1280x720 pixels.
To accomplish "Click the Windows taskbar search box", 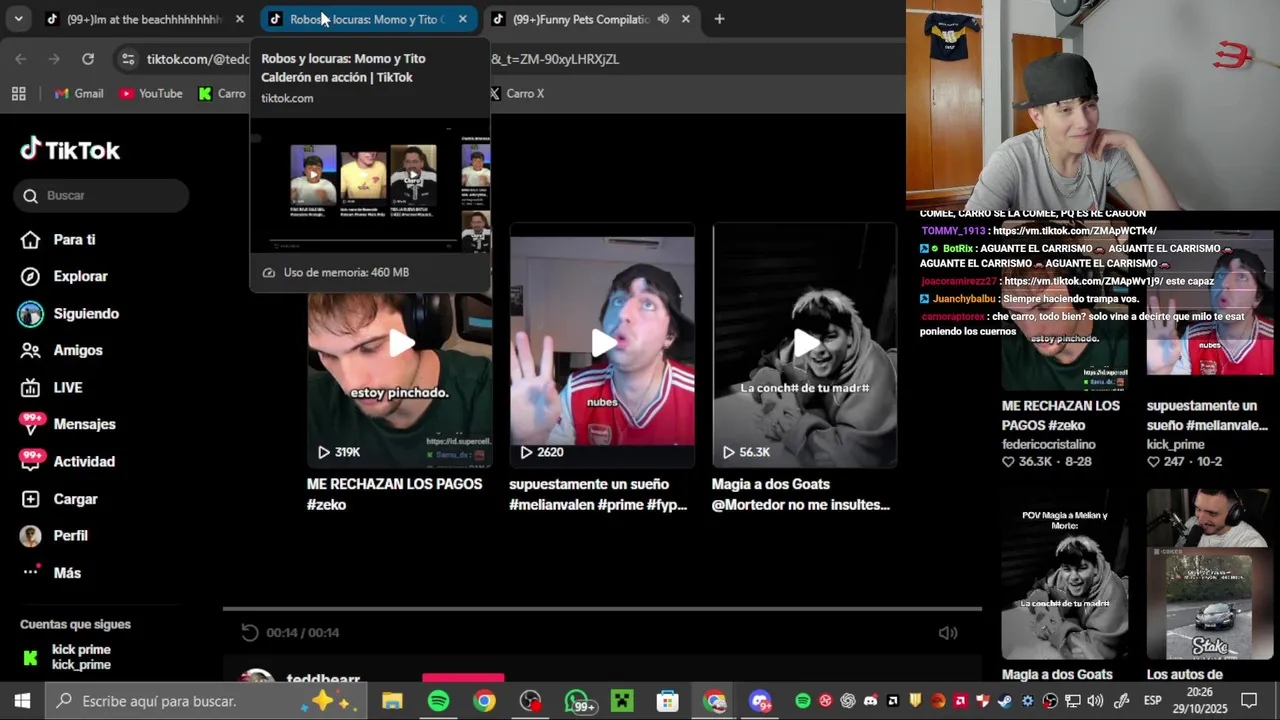I will tap(207, 701).
